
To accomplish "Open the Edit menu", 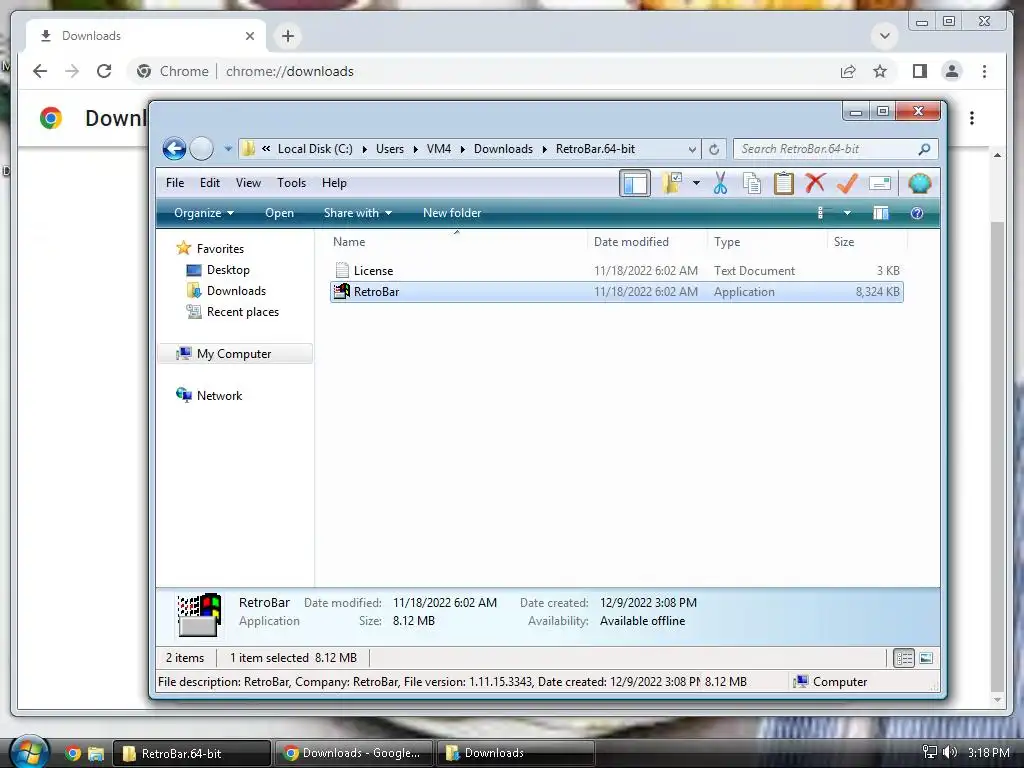I will click(210, 183).
